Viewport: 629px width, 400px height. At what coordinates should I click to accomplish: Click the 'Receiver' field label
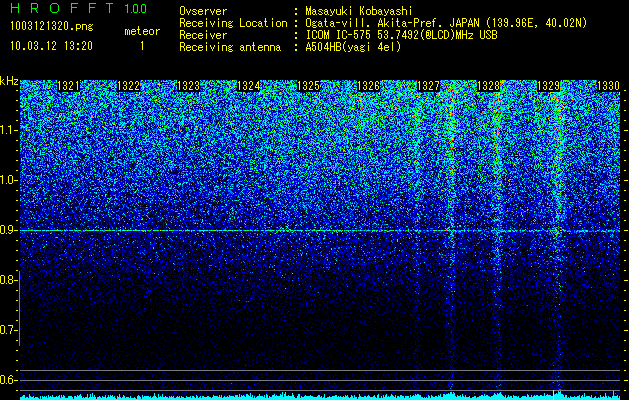(203, 35)
